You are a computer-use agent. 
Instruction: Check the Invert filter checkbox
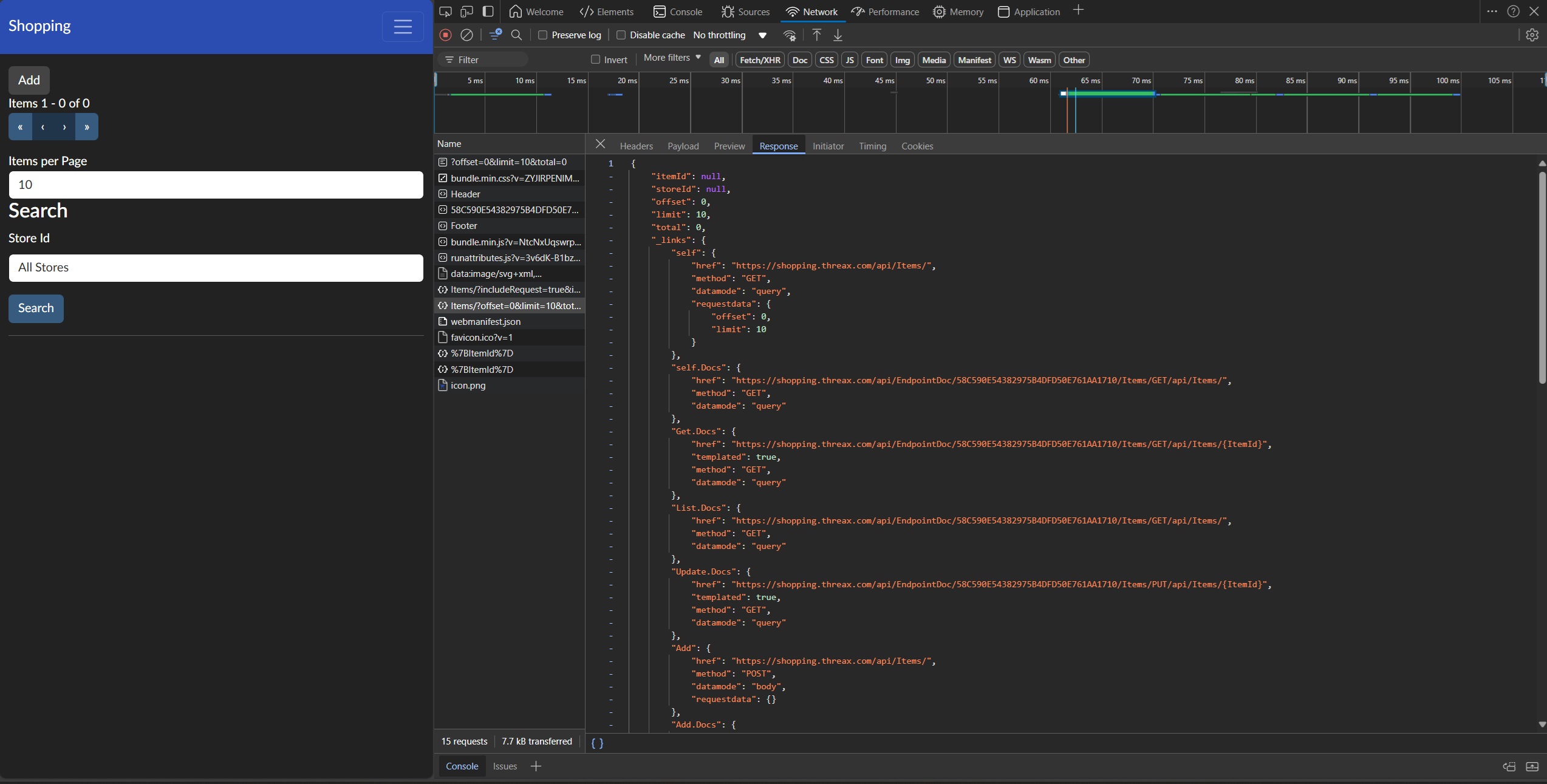tap(595, 60)
